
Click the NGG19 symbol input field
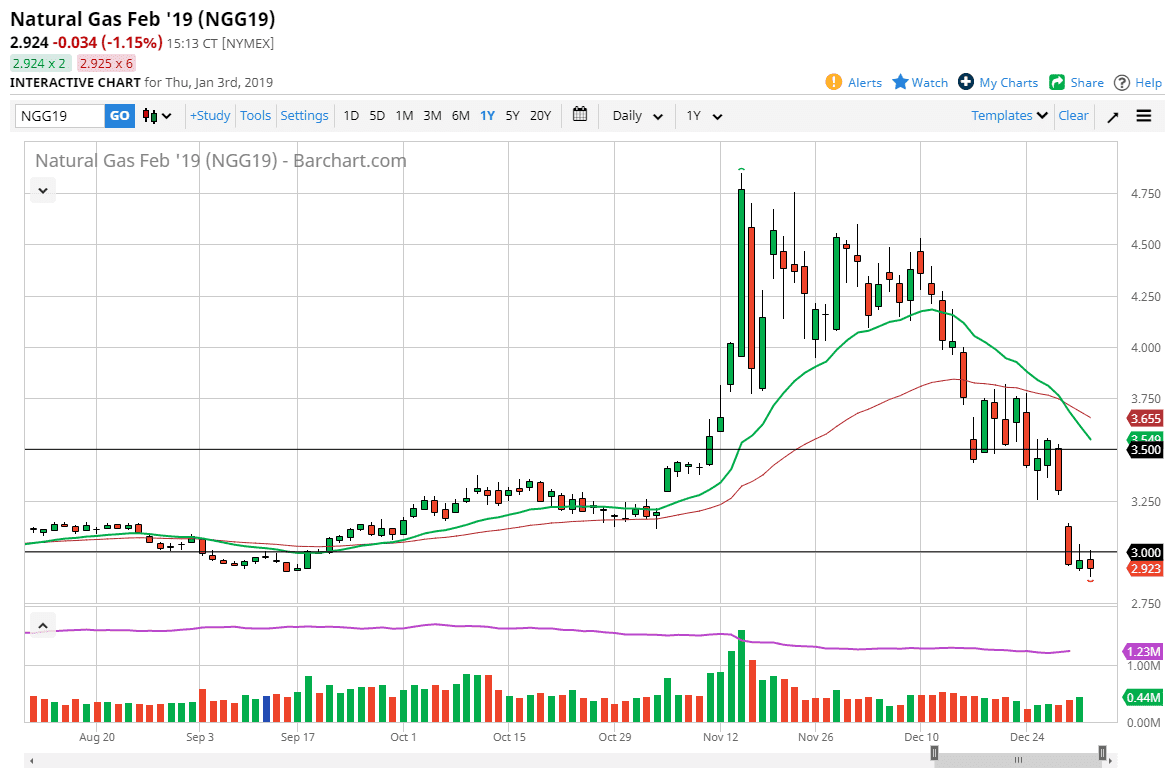tap(60, 116)
